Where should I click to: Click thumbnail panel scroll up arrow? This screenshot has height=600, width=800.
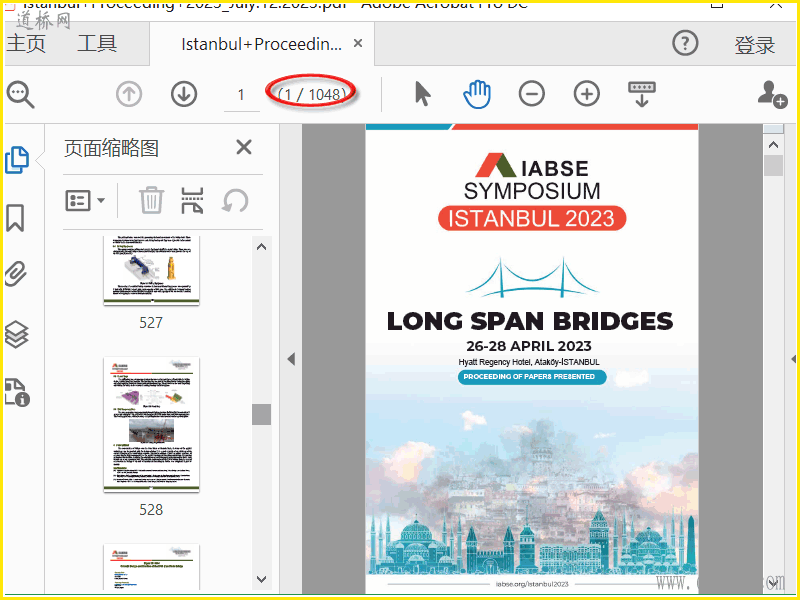[x=262, y=247]
